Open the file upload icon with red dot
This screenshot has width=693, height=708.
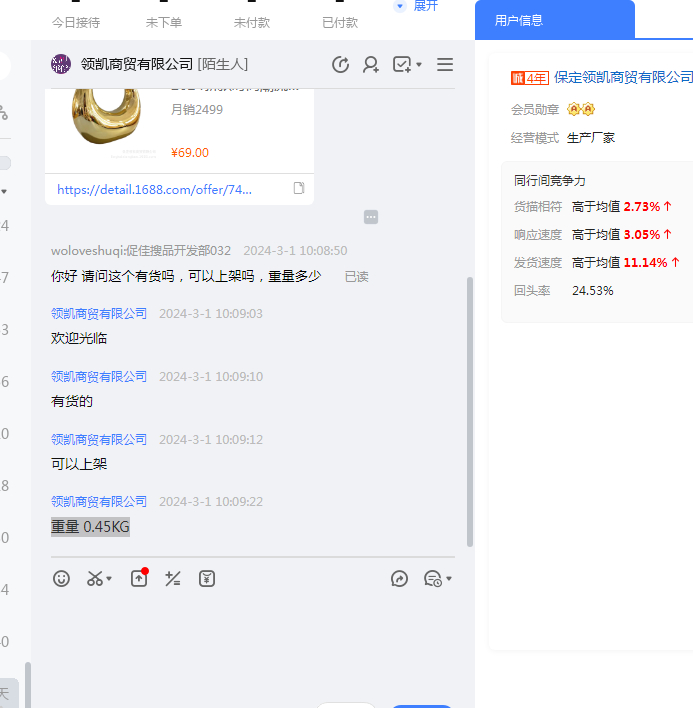tap(139, 578)
